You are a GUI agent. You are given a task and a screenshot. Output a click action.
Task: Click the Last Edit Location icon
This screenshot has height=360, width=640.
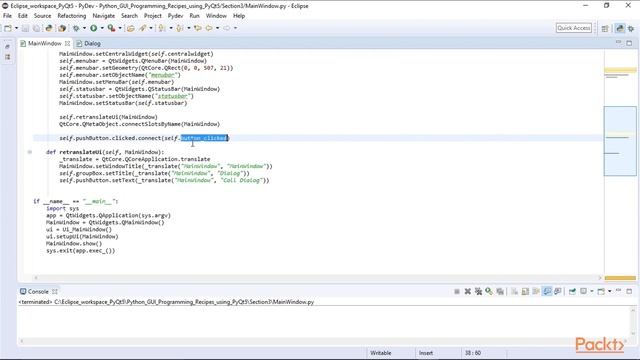pos(198,28)
